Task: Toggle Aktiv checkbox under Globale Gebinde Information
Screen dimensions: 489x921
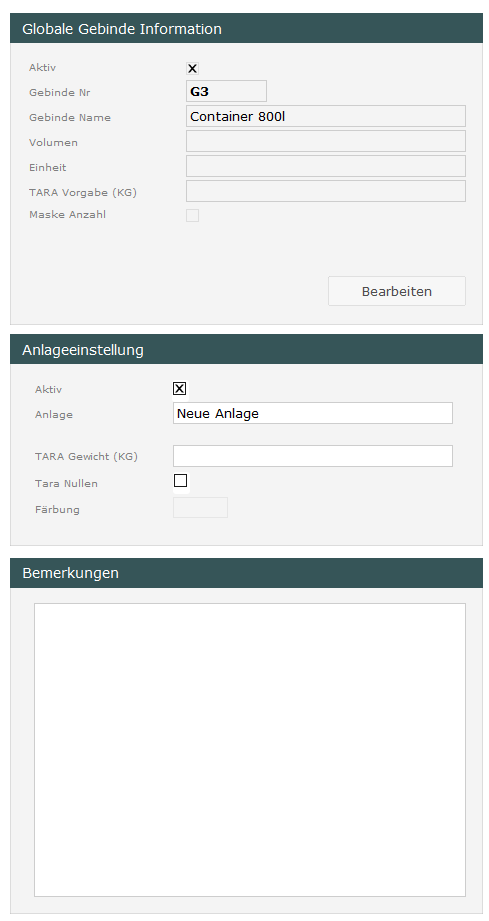Action: pos(193,68)
